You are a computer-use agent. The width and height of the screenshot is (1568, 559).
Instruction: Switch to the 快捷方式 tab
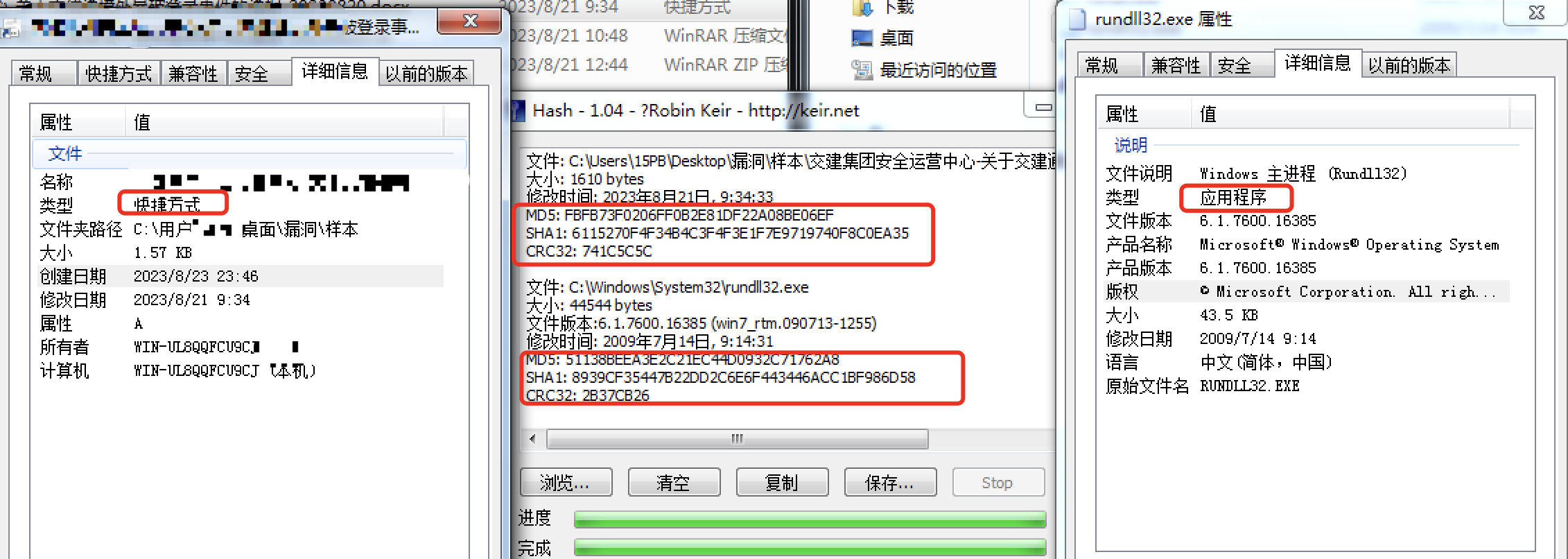119,74
